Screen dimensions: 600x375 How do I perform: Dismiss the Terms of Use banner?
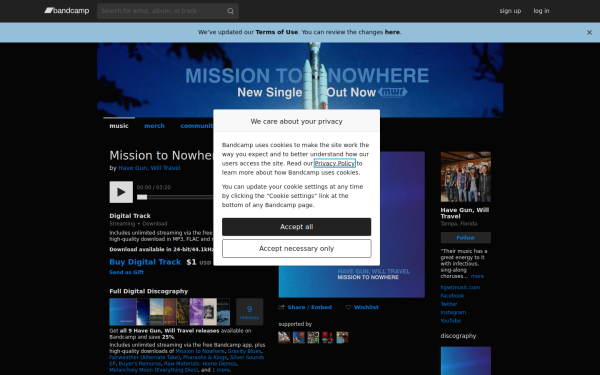[x=589, y=33]
